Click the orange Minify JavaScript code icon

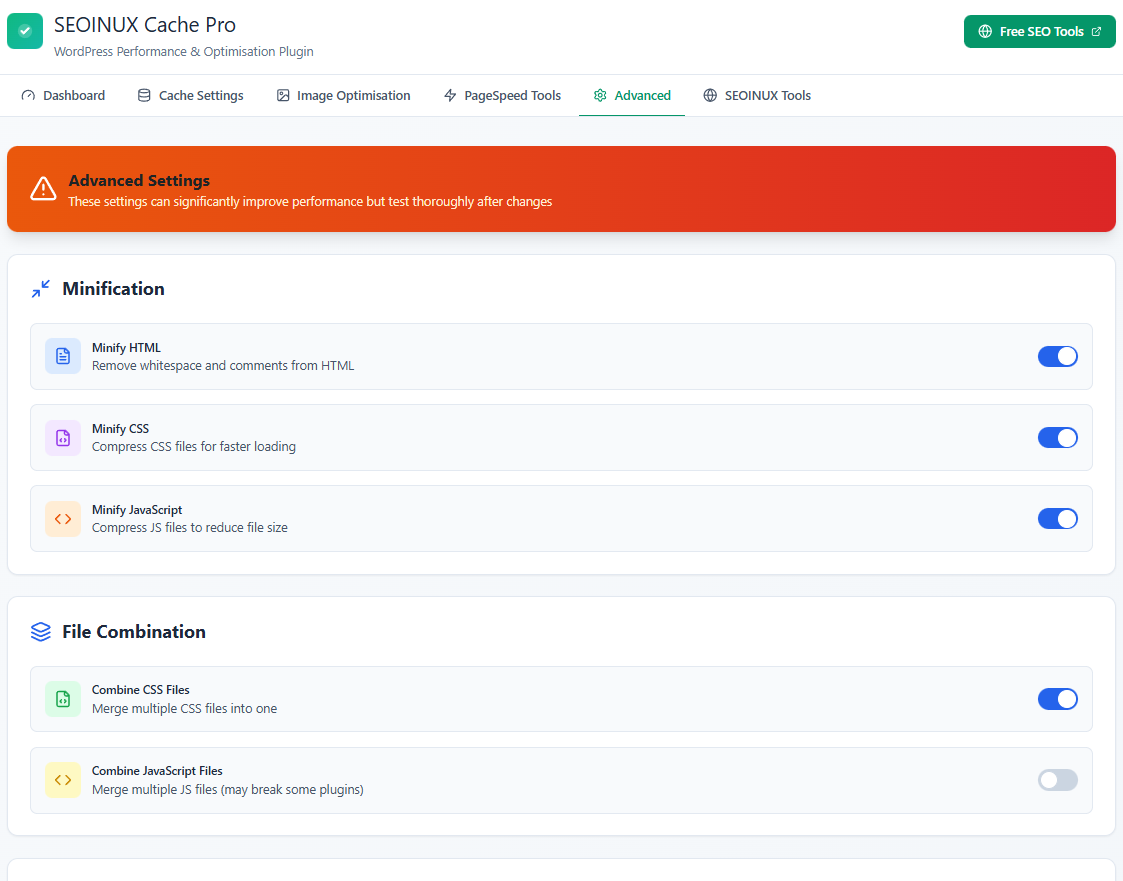[x=63, y=518]
